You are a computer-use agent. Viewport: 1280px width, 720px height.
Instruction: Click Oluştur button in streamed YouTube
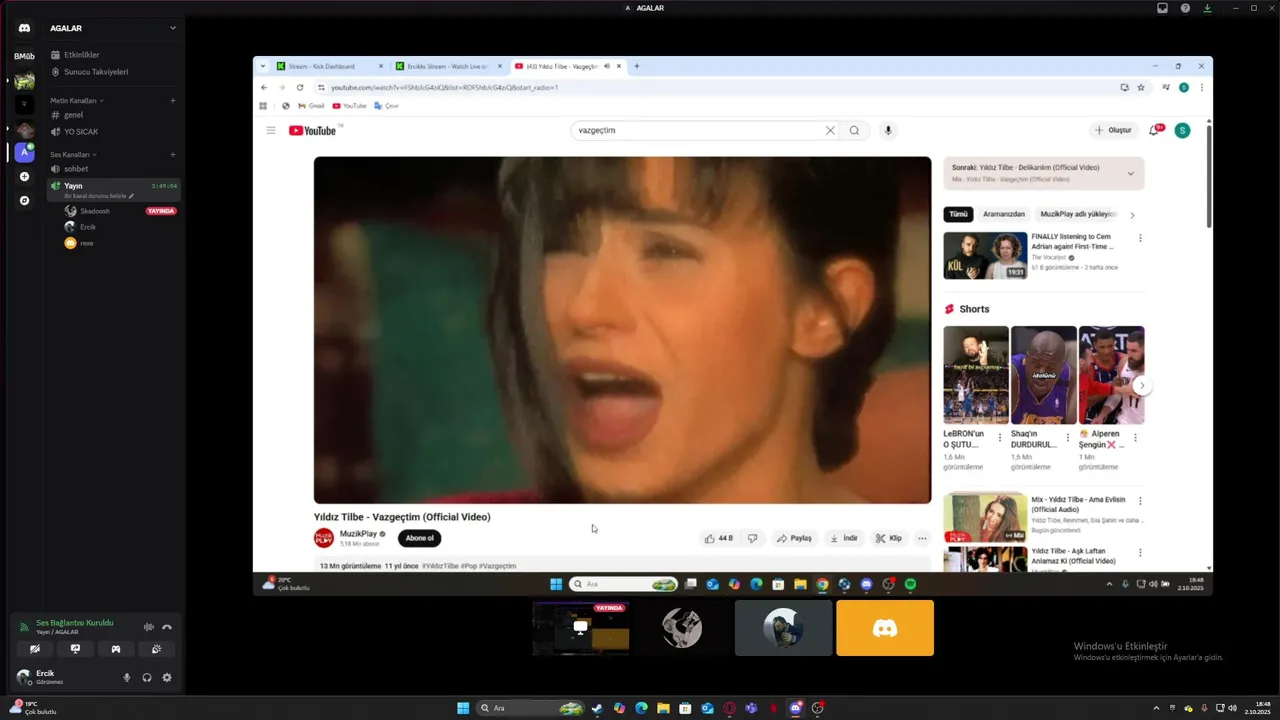(x=1114, y=130)
